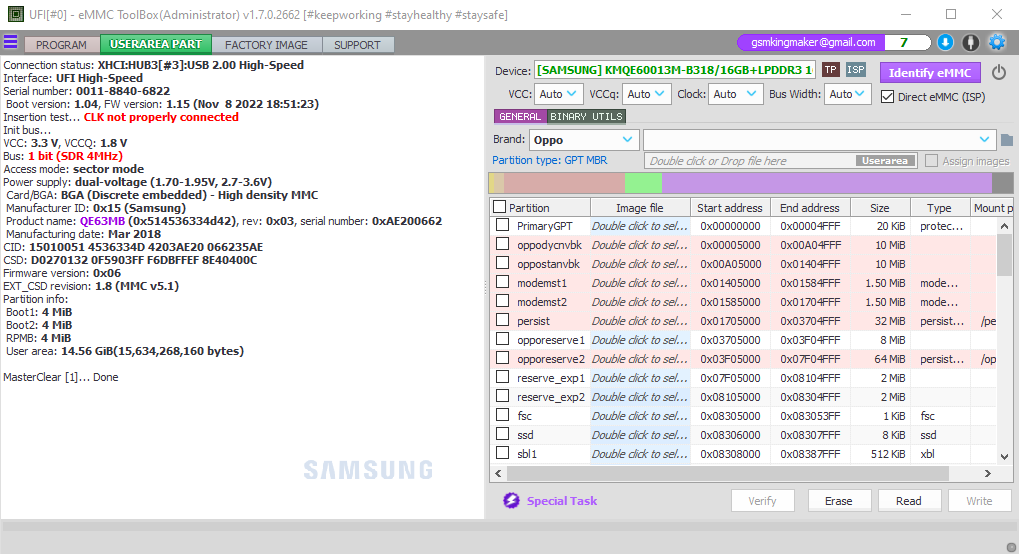This screenshot has height=554, width=1019.
Task: Click the Special Task purple icon
Action: [511, 500]
